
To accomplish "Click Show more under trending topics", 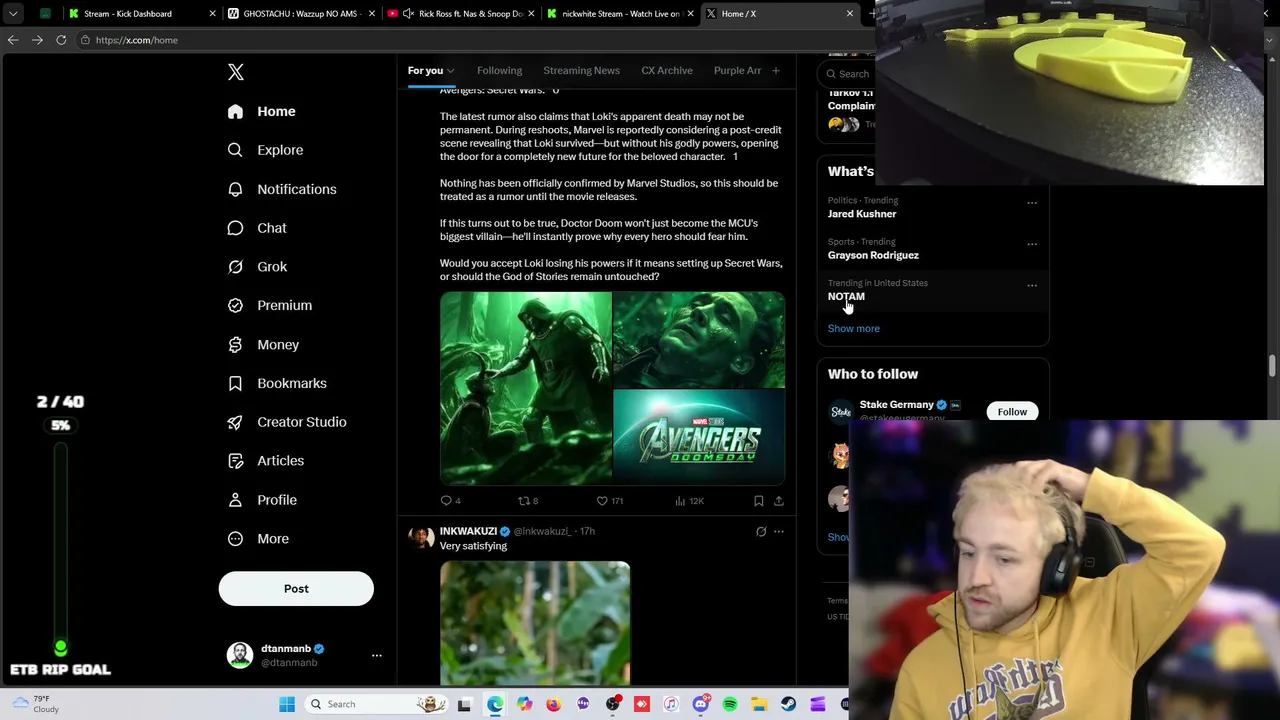I will coord(853,329).
